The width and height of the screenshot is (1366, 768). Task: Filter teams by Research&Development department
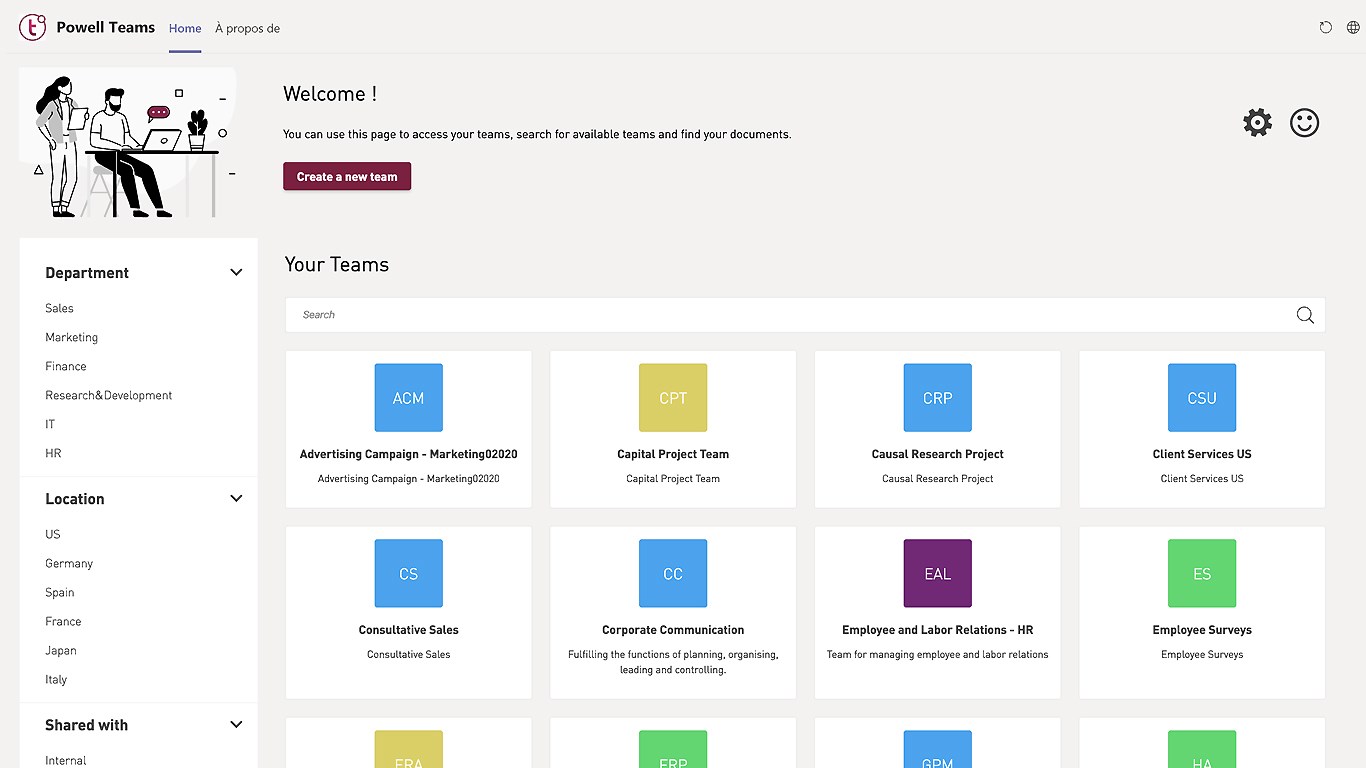(x=108, y=395)
